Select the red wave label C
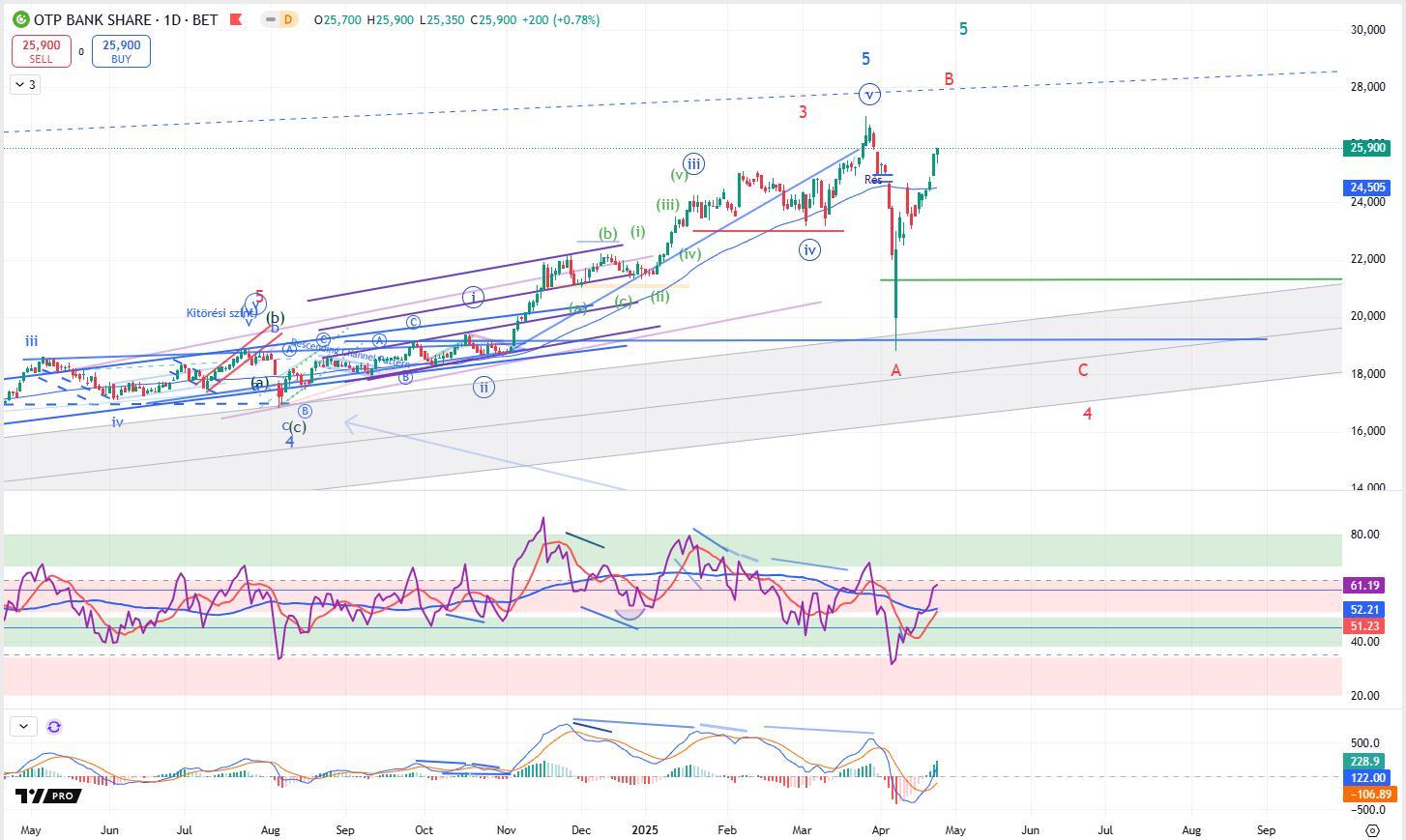Viewport: 1406px width, 840px height. (1083, 370)
